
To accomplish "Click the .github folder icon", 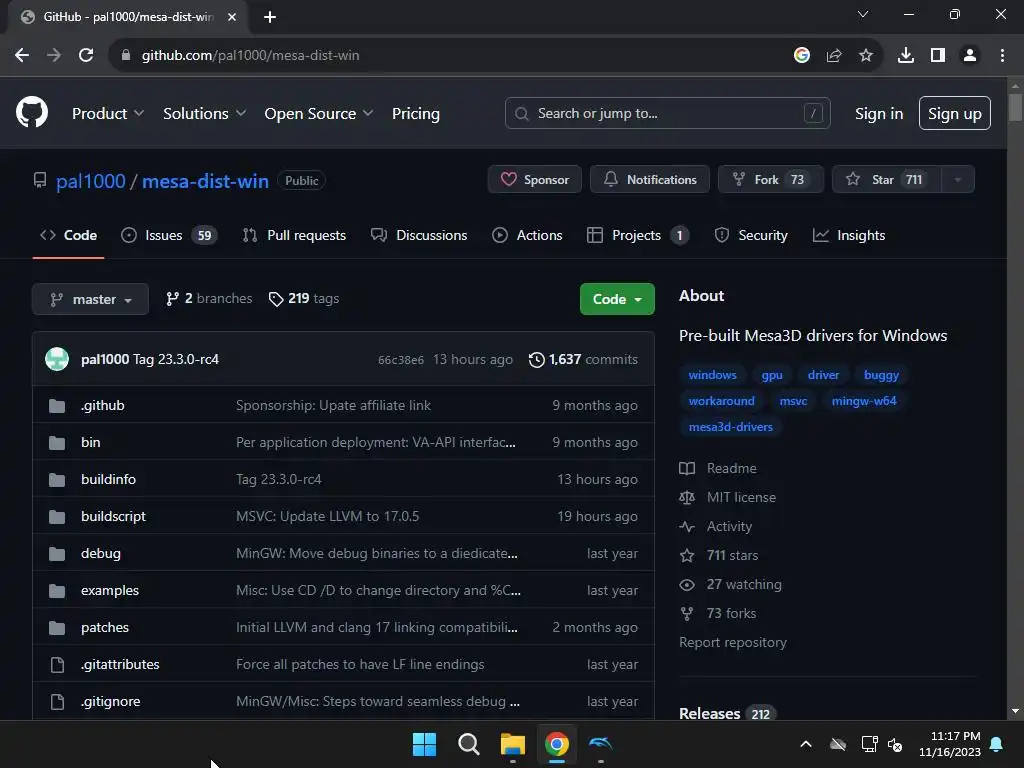I will coord(57,406).
